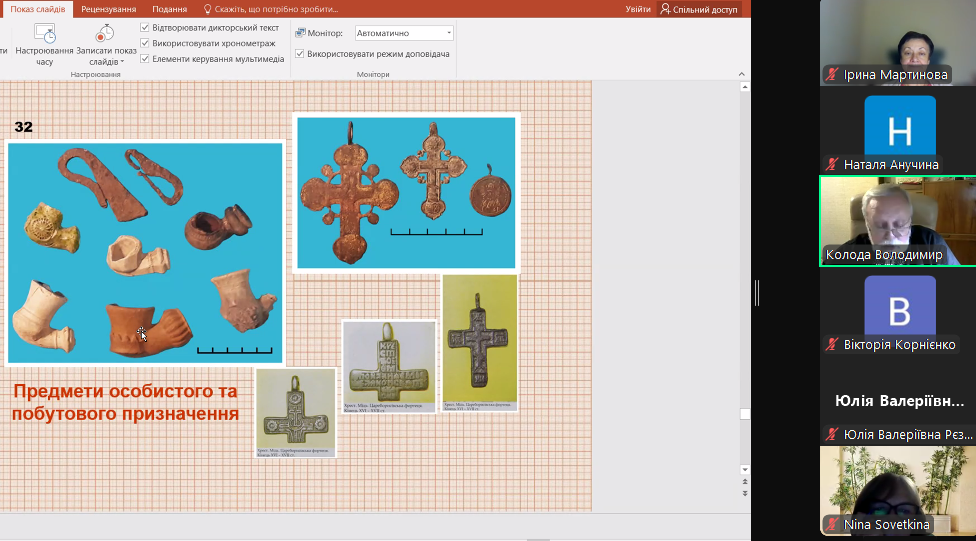The height and width of the screenshot is (541, 976).
Task: Open the Монітор dropdown set to Автоматично
Action: coord(404,33)
